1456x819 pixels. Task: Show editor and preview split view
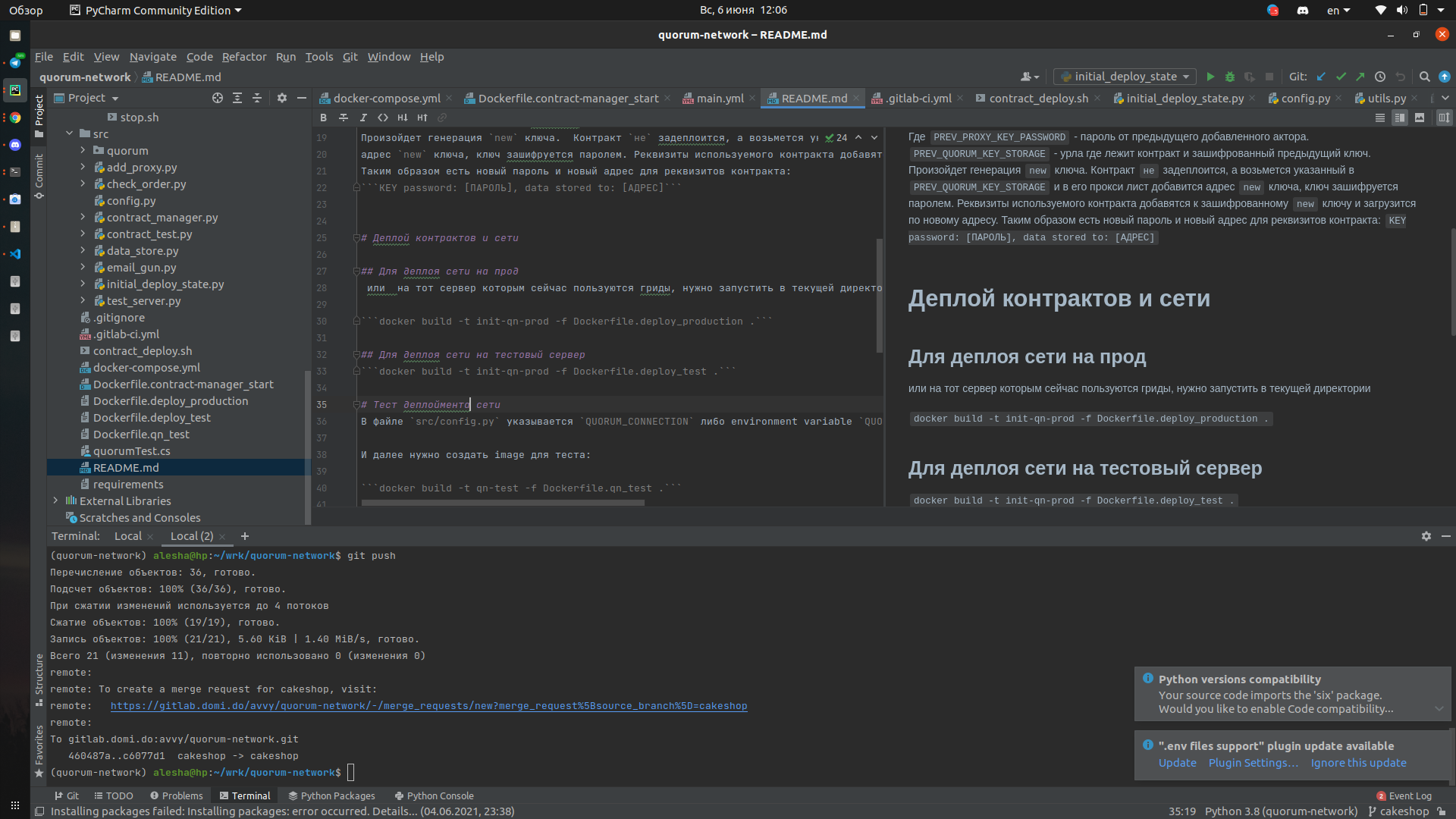[x=1400, y=118]
